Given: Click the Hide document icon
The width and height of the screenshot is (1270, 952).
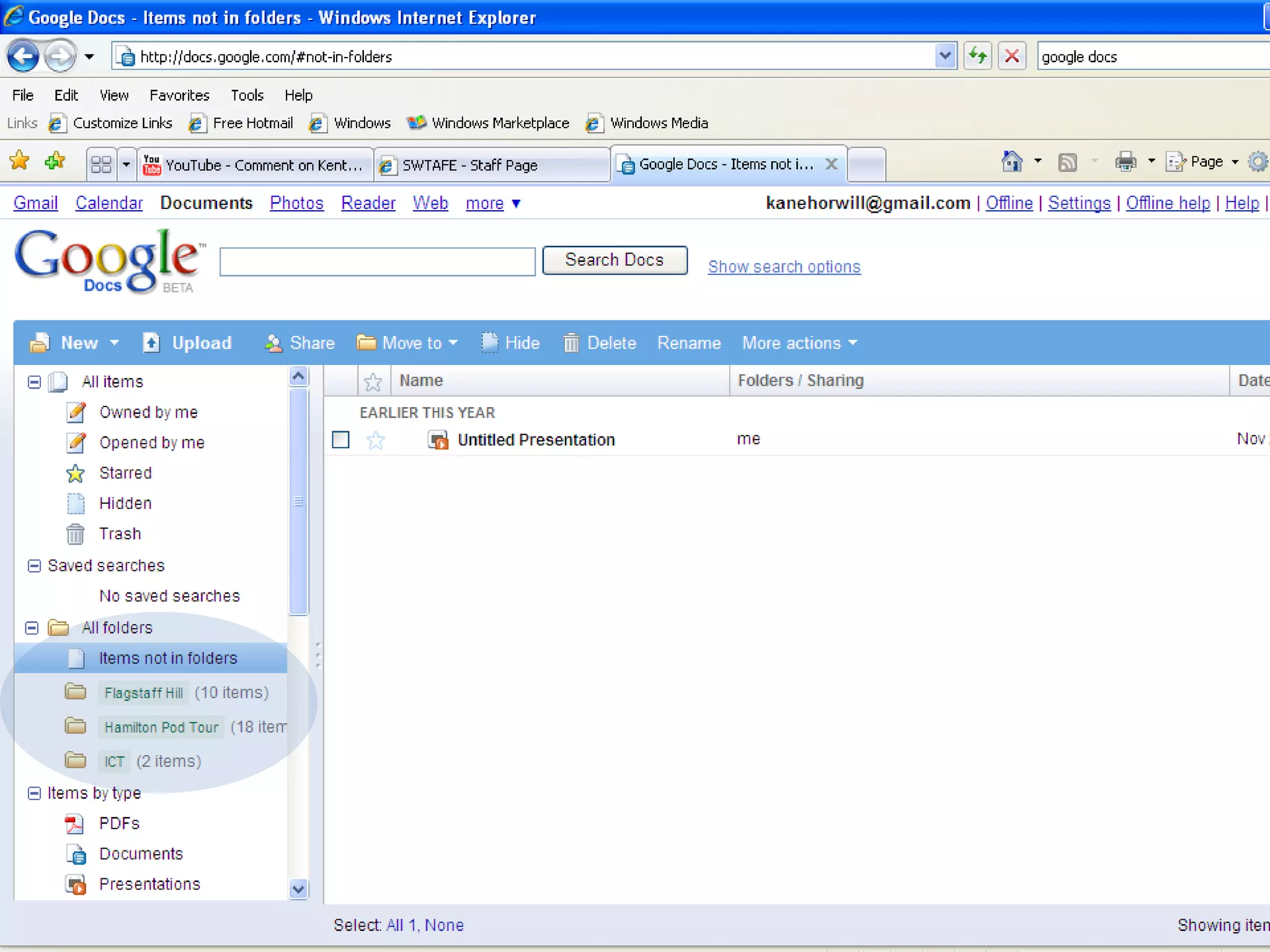Looking at the screenshot, I should [x=490, y=342].
